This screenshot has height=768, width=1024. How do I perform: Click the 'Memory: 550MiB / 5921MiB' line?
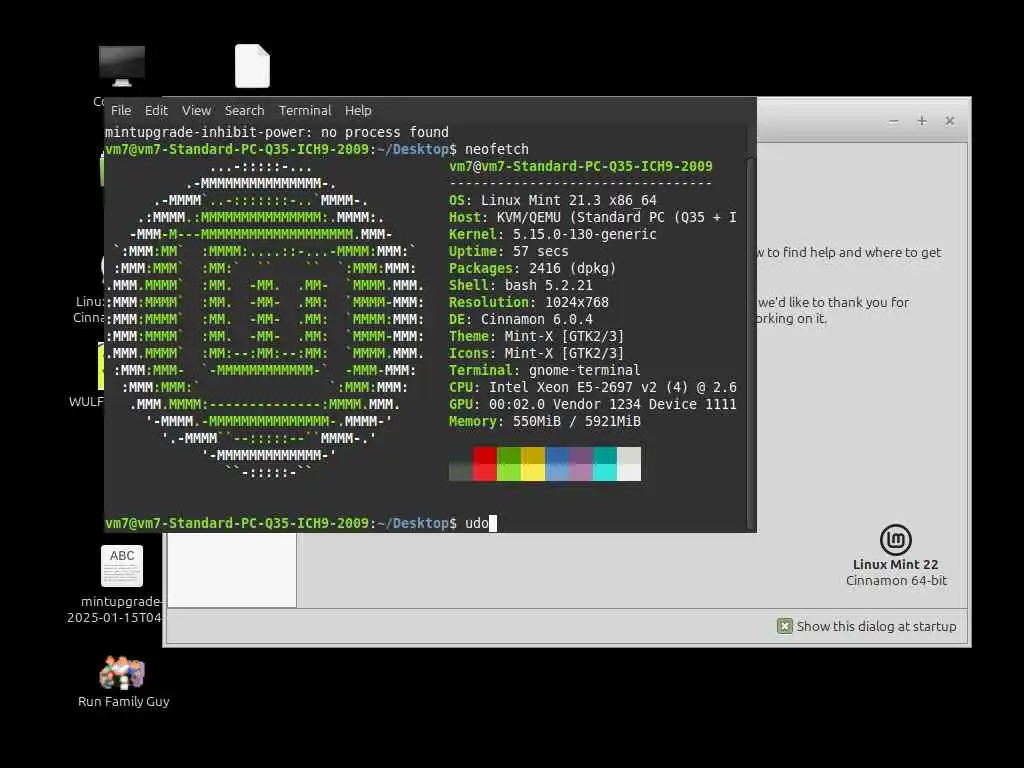click(x=545, y=421)
